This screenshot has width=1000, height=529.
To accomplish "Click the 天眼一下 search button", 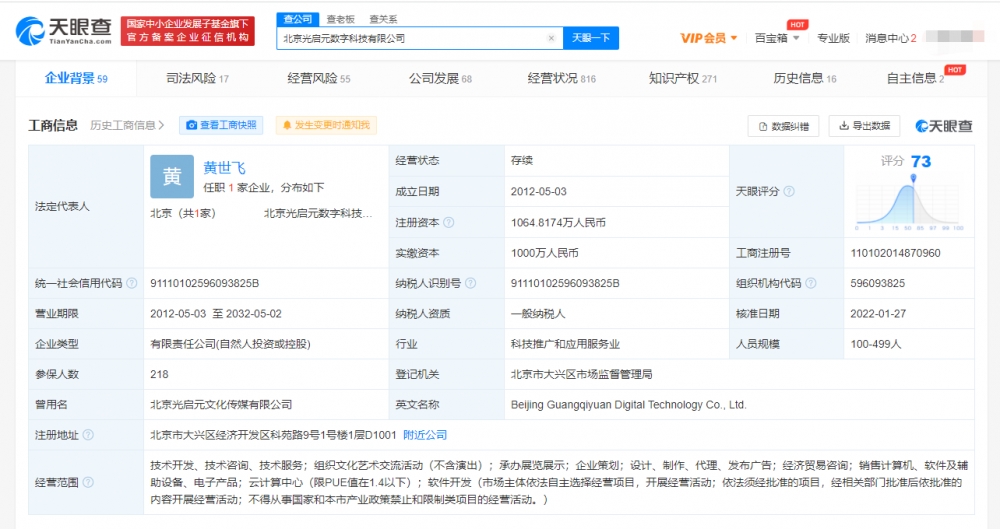I will coord(591,38).
